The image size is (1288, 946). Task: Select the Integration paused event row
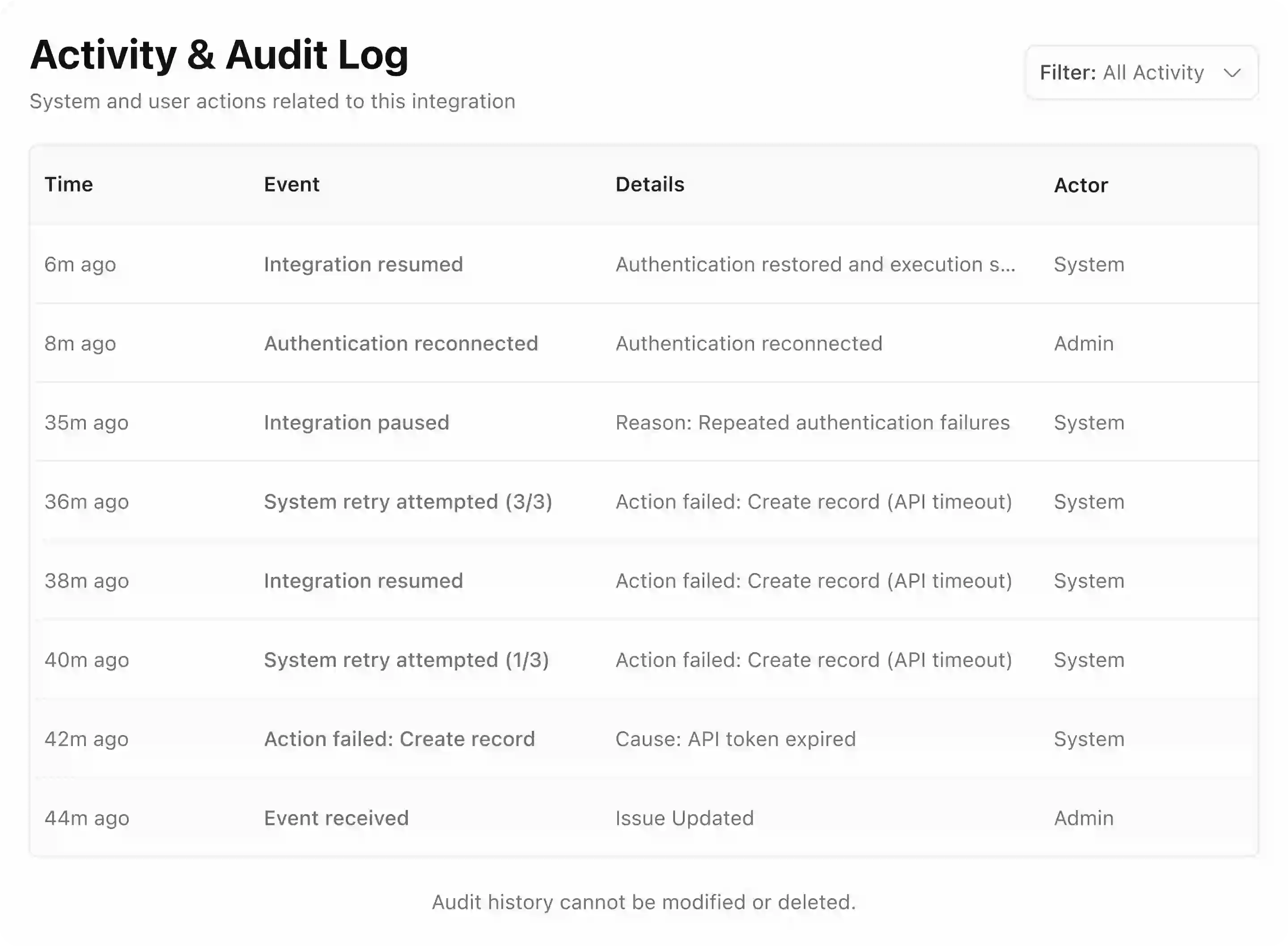click(x=356, y=423)
